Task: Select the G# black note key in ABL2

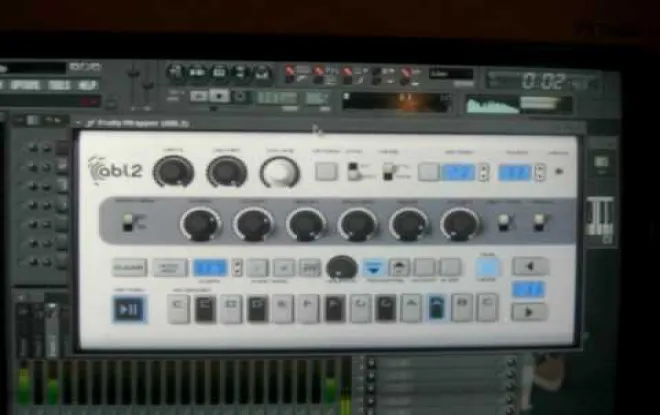Action: point(386,309)
